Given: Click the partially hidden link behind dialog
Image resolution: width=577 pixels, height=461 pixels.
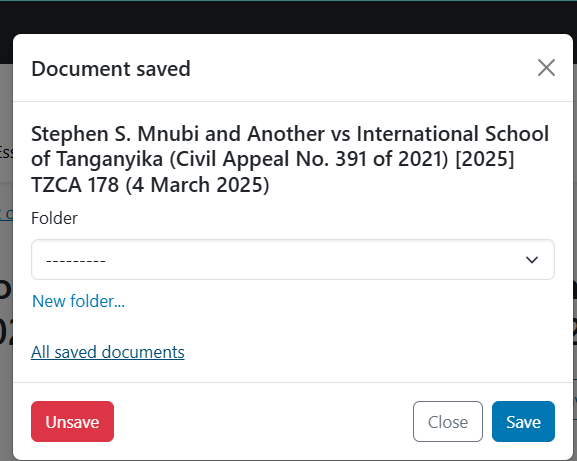Looking at the screenshot, I should tap(6, 214).
